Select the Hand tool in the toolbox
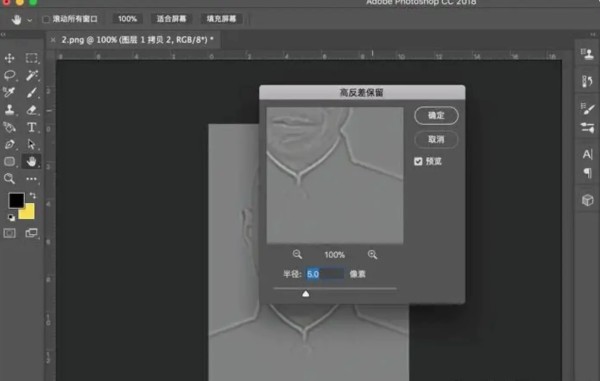600x381 pixels. point(32,161)
